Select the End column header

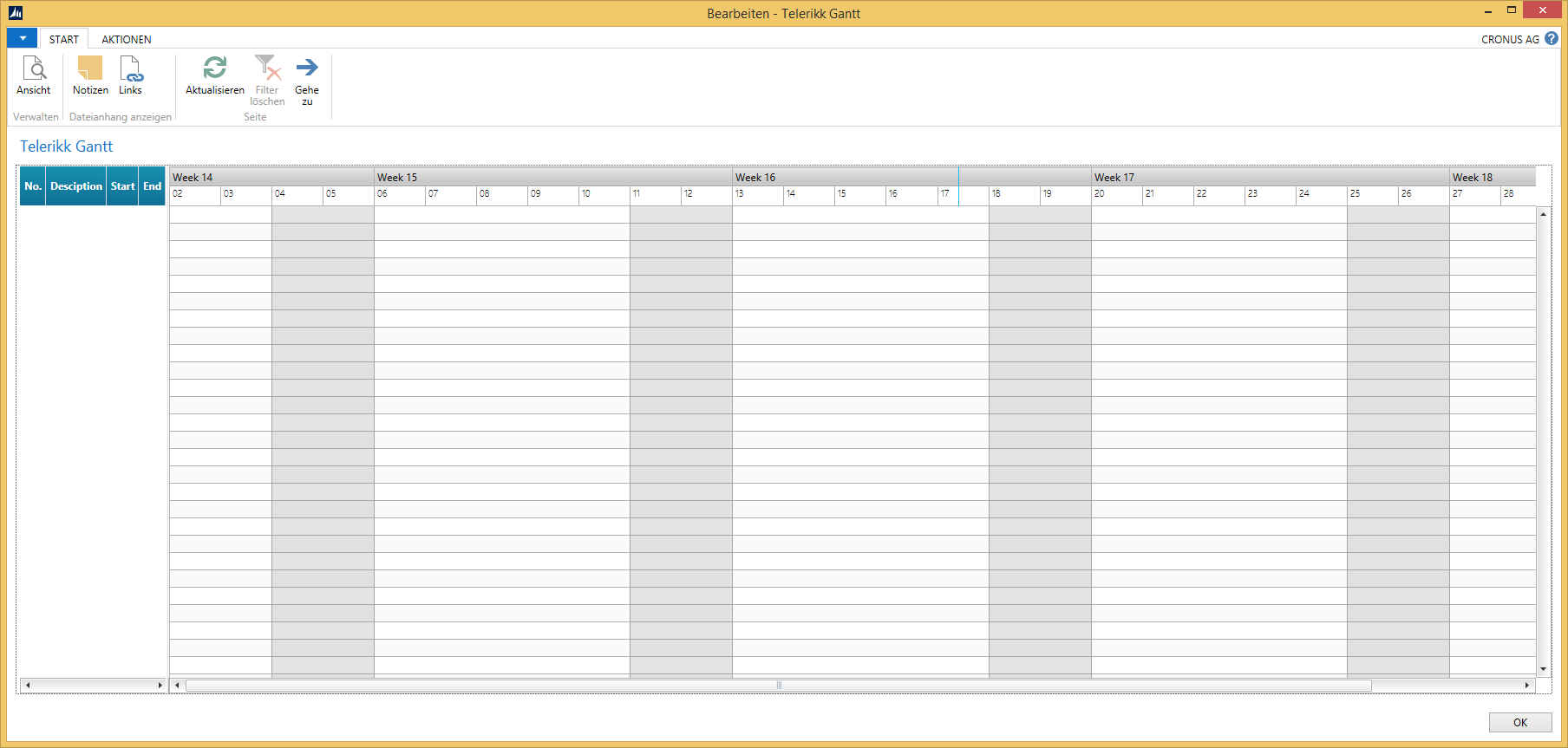[153, 186]
